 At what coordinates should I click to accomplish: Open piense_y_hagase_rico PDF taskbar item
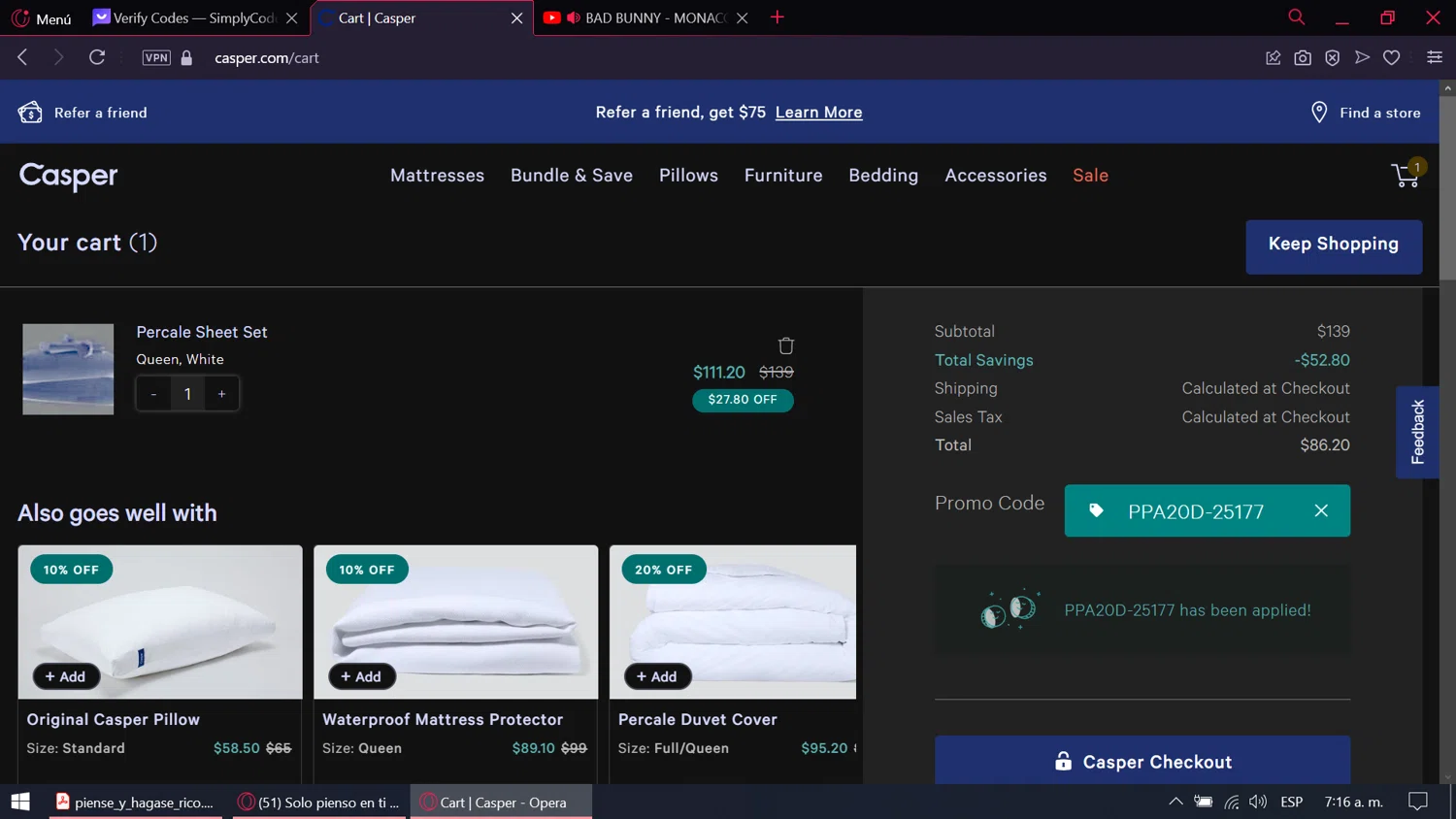(135, 802)
